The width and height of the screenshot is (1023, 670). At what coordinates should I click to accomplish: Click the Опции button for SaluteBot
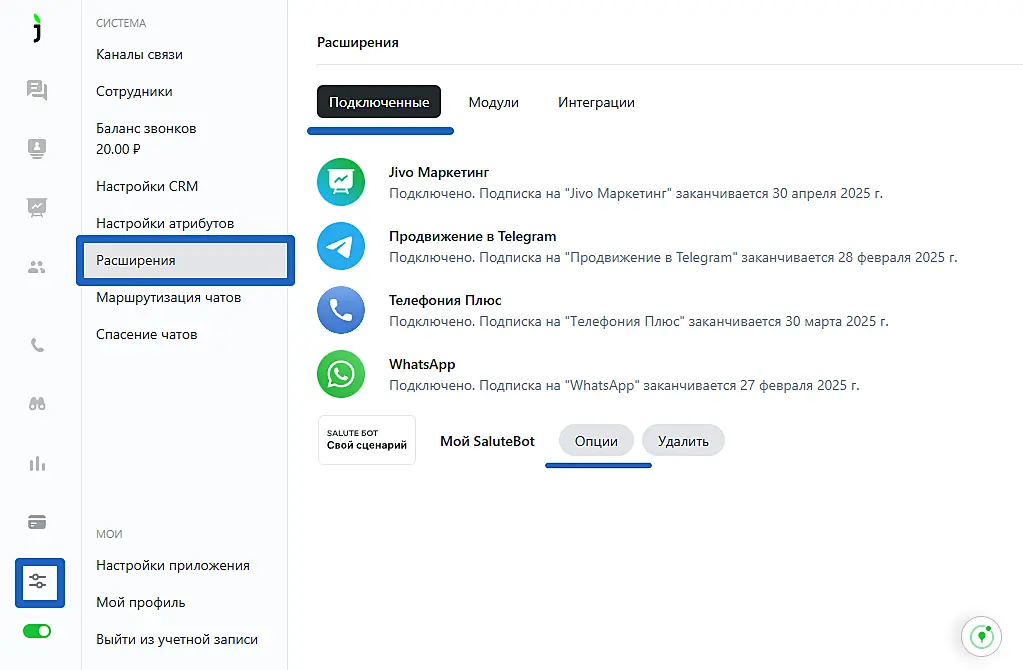point(596,441)
